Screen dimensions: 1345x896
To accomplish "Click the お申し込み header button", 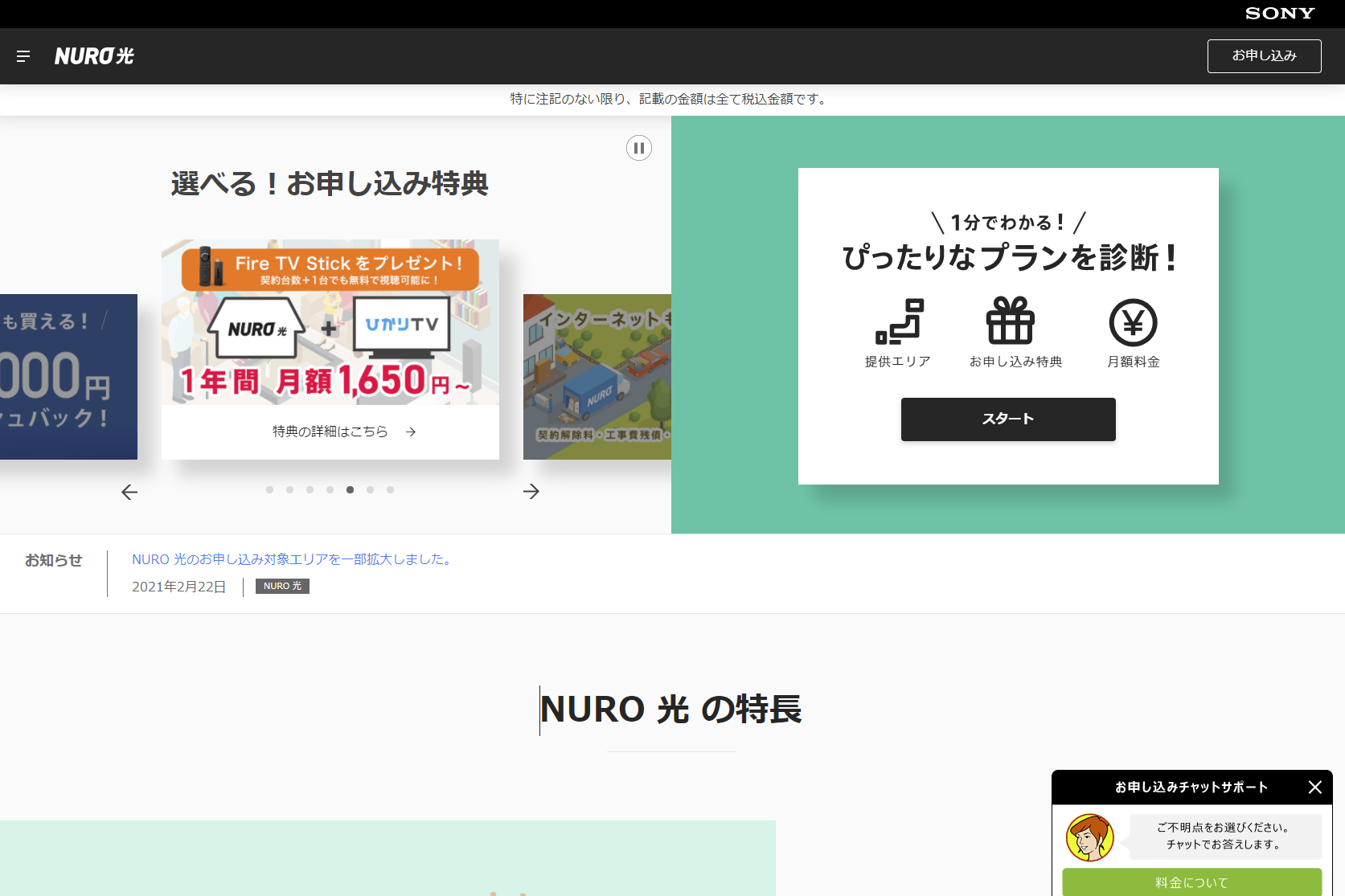I will click(1264, 56).
